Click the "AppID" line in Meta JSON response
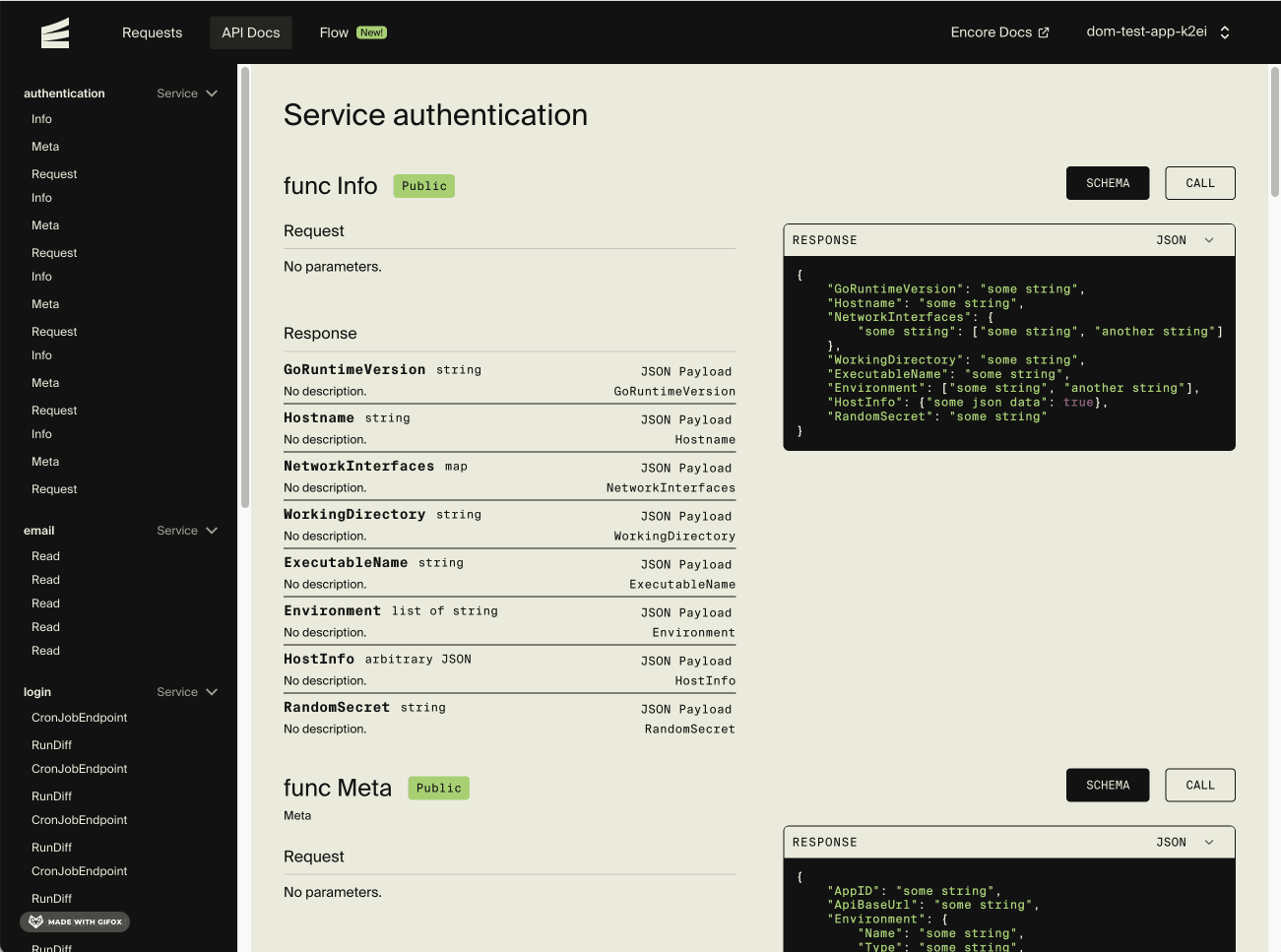 tap(915, 891)
